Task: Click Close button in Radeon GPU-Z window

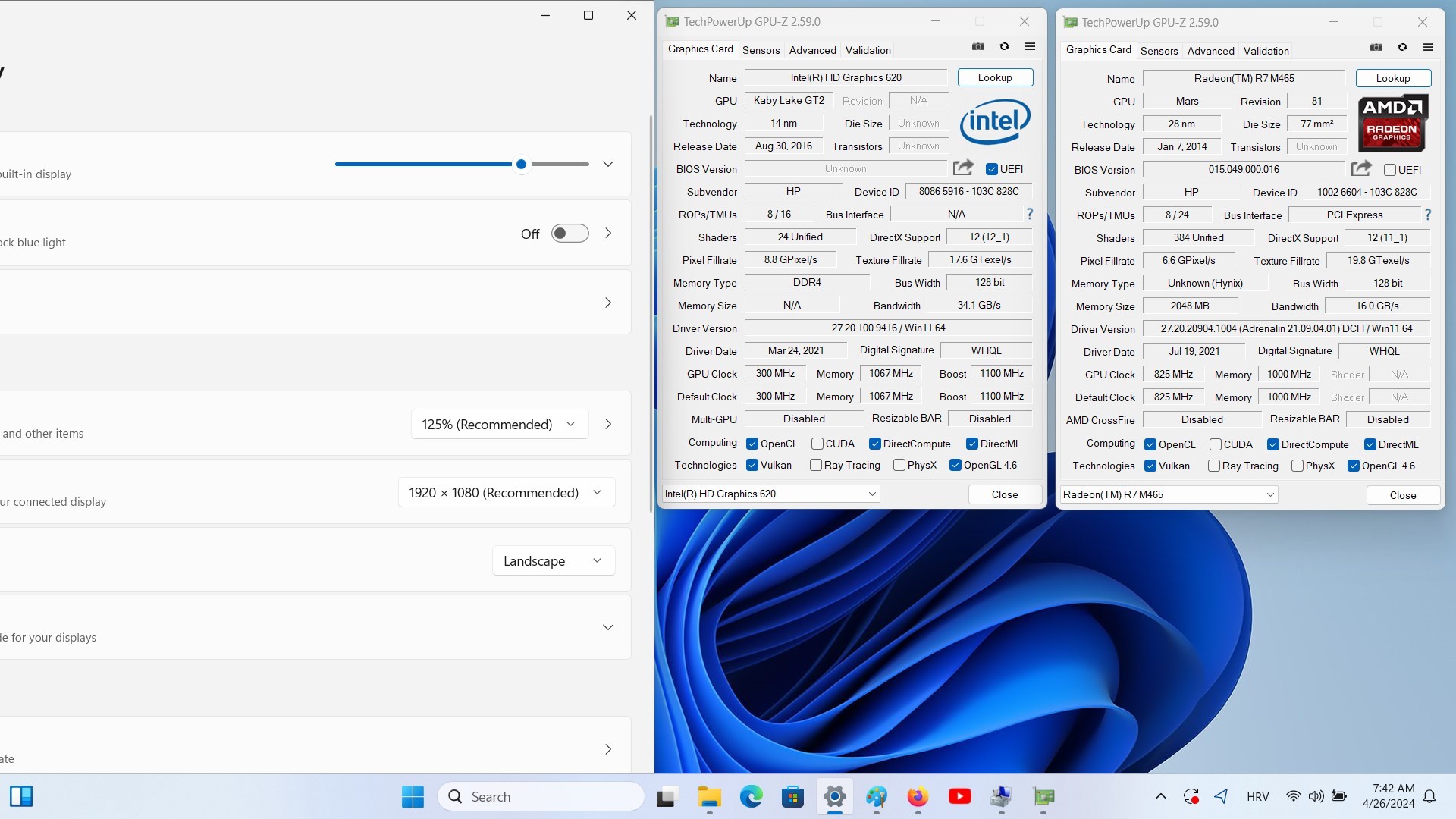Action: click(1403, 495)
